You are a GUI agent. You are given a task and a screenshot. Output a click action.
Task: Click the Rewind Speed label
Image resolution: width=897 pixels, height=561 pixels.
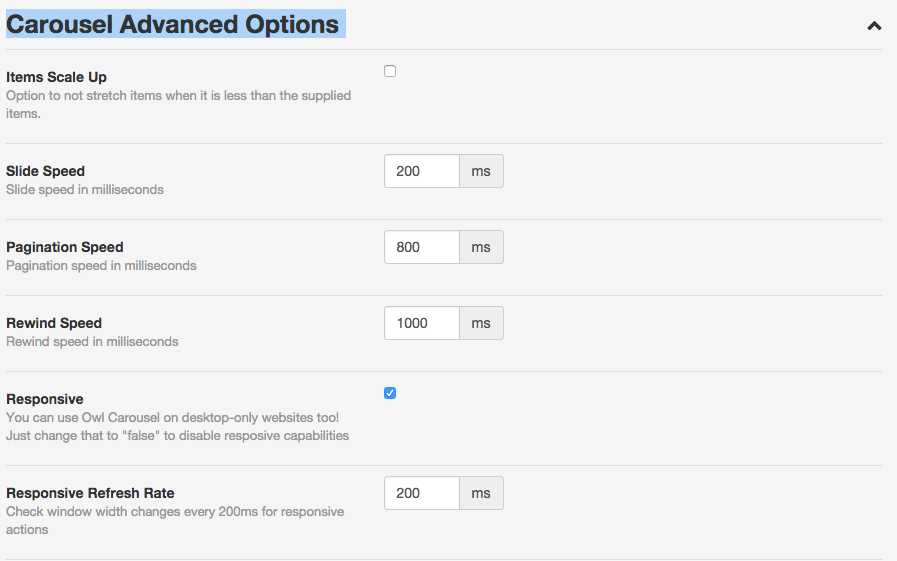click(54, 323)
